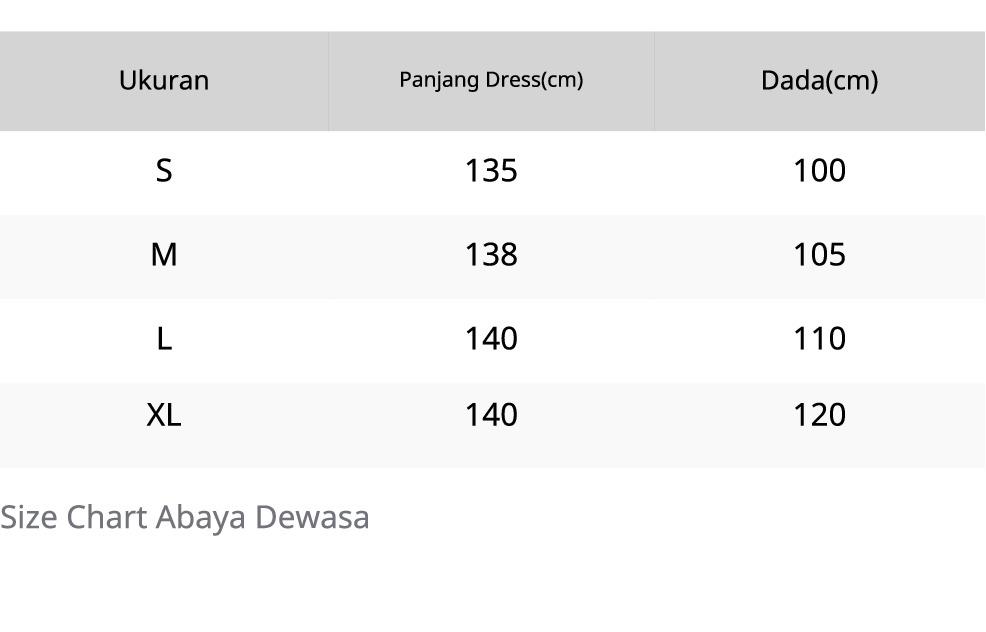
Task: Click the 105 chest measurement value
Action: point(819,255)
